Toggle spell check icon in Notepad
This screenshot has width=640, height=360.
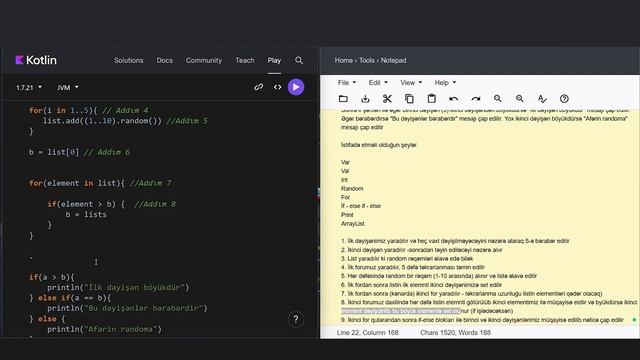(x=542, y=98)
